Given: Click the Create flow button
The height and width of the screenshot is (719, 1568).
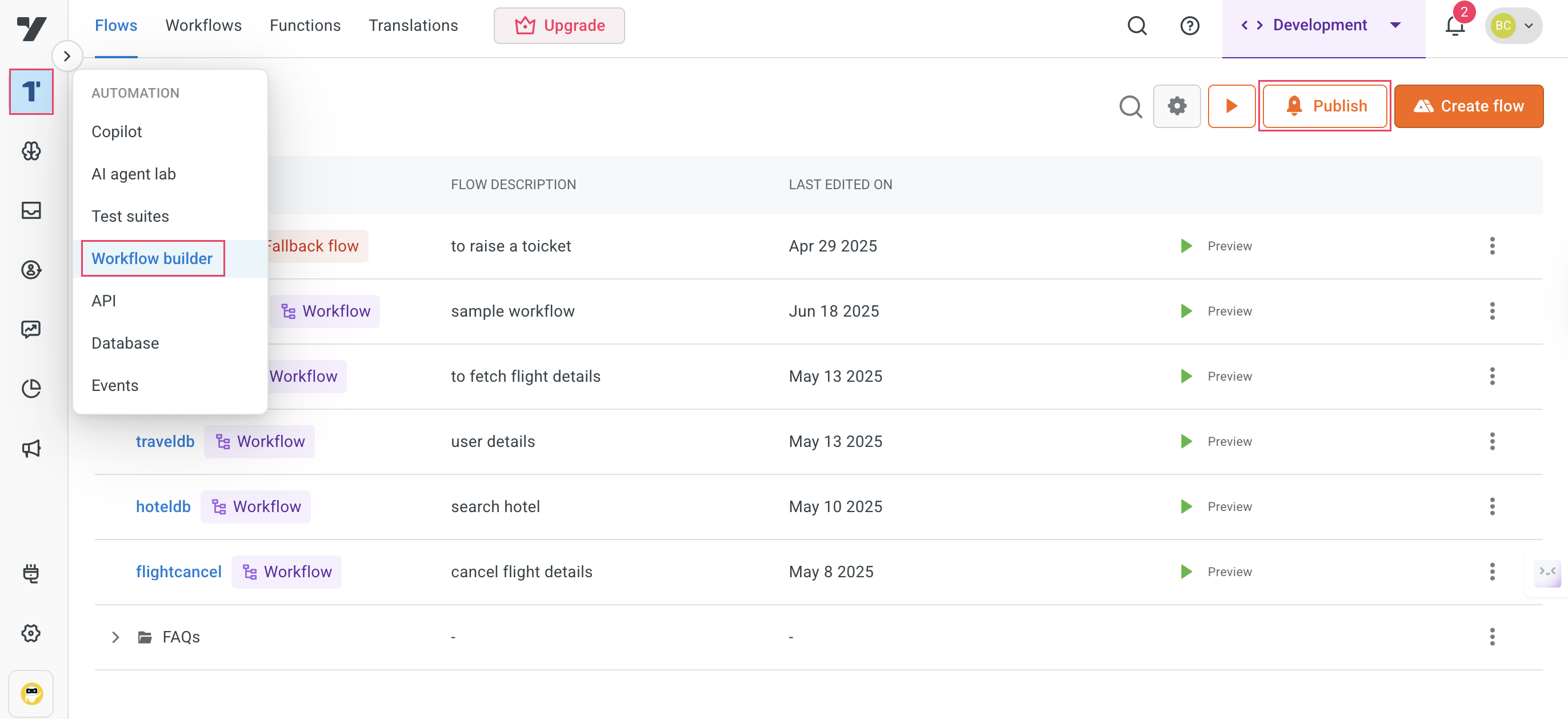Looking at the screenshot, I should click(x=1468, y=106).
